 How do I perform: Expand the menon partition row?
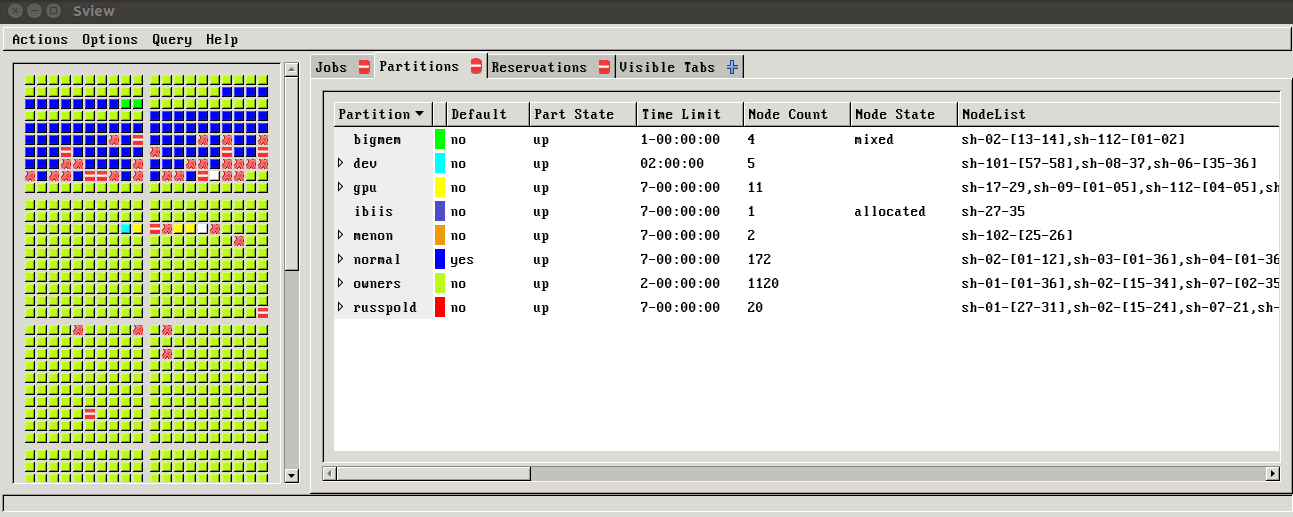pyautogui.click(x=340, y=235)
